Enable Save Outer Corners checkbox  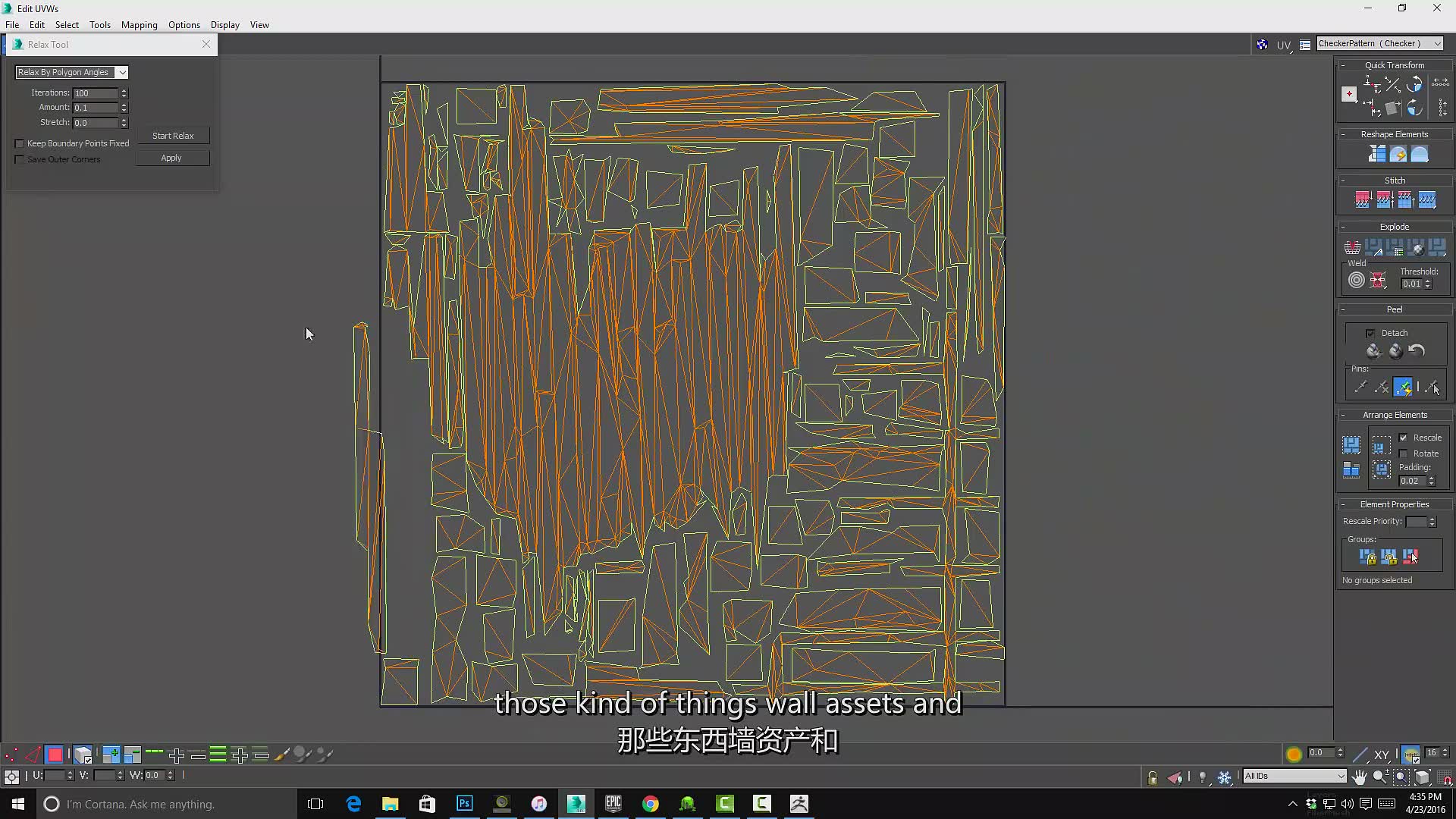20,159
